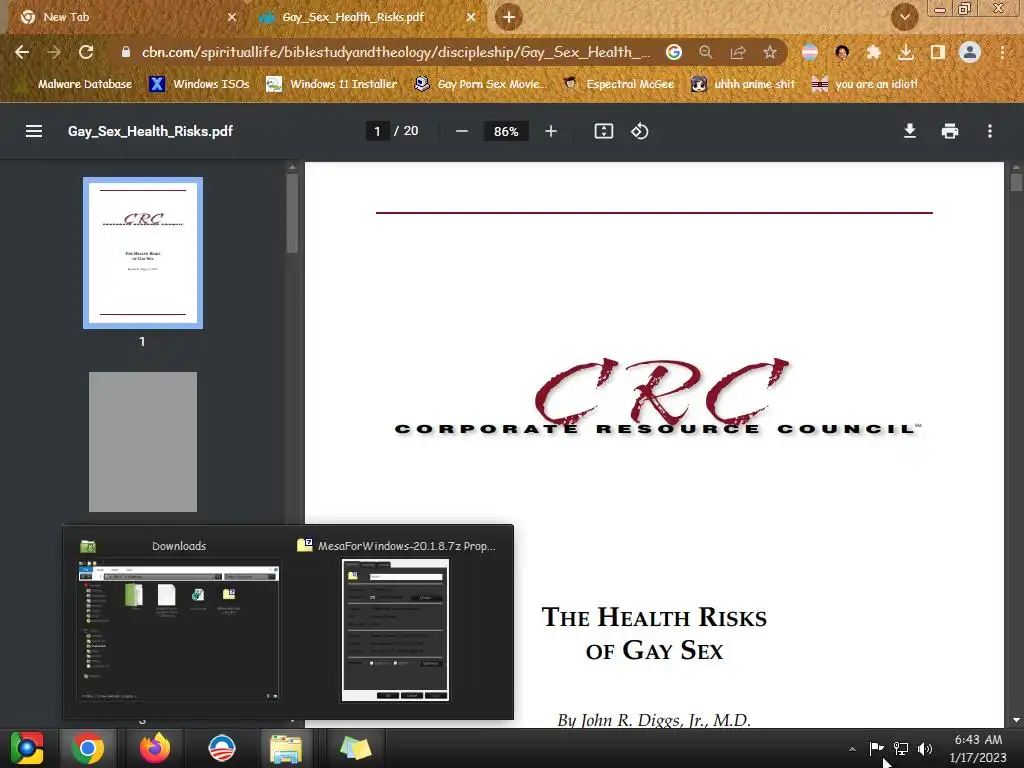Toggle the browser side panel
Image resolution: width=1024 pixels, height=768 pixels.
coord(938,52)
